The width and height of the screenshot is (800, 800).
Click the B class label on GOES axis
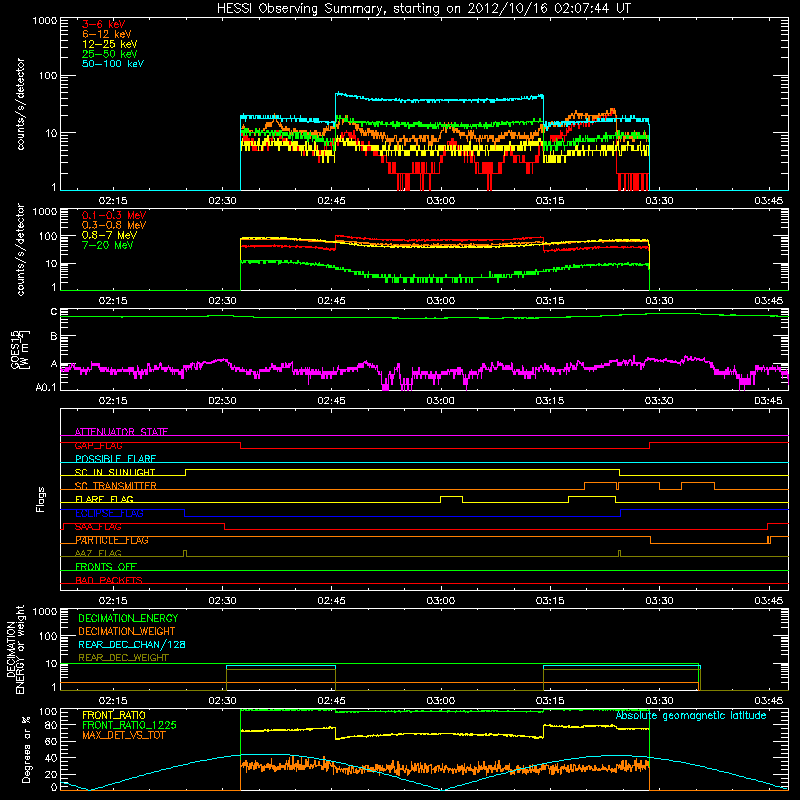tap(54, 336)
